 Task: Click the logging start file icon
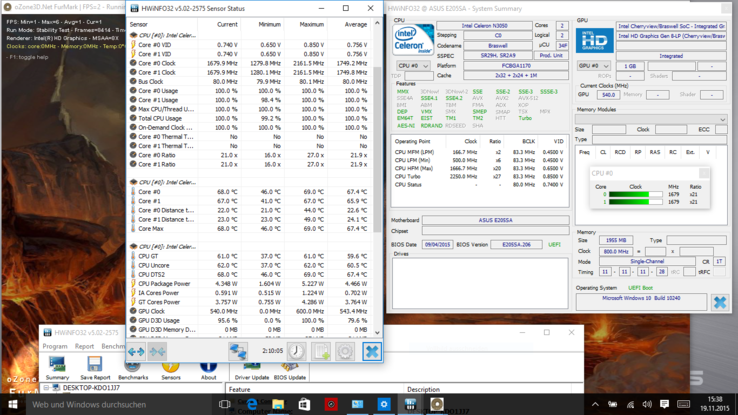point(321,351)
